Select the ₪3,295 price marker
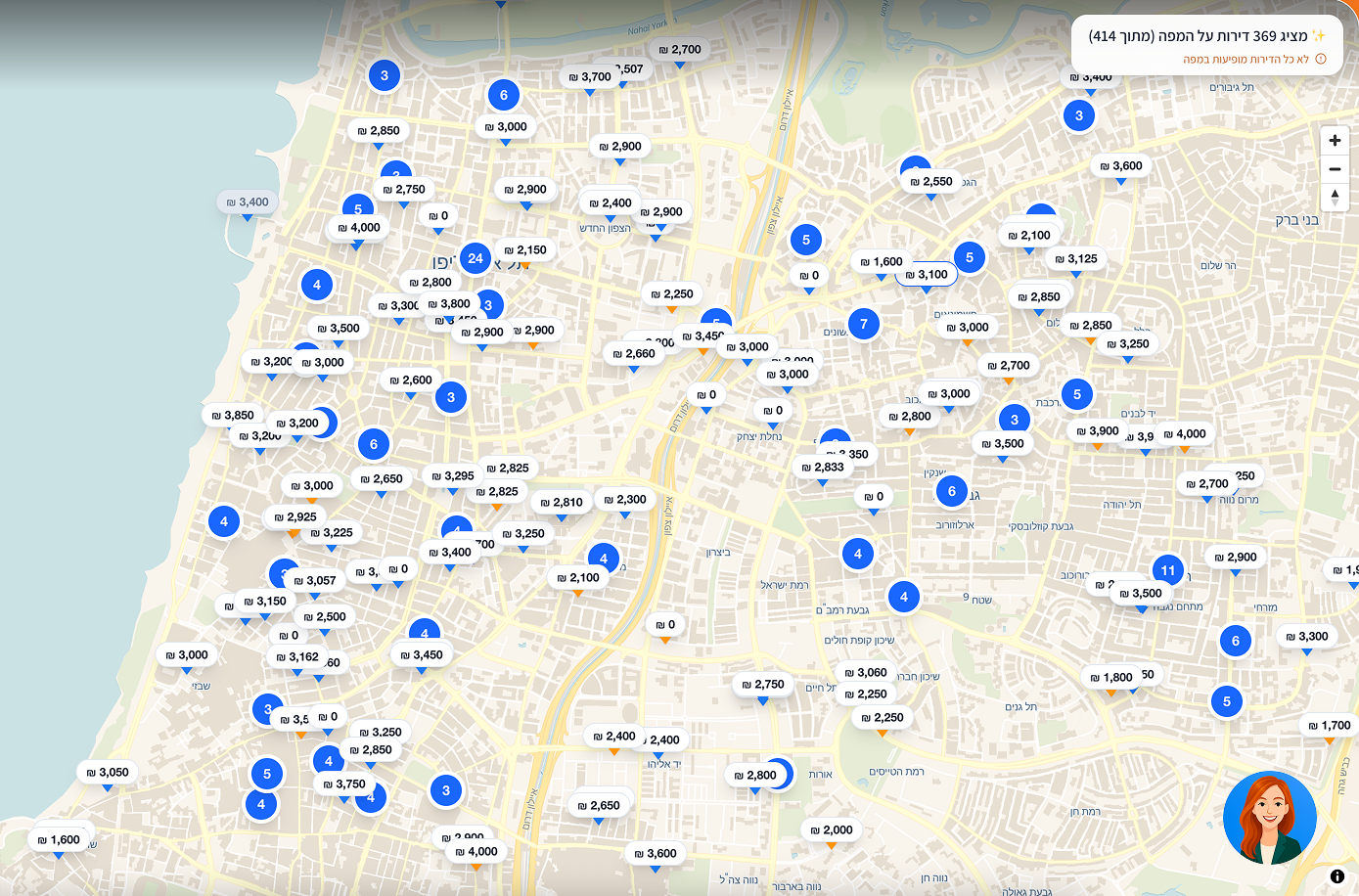 point(452,476)
